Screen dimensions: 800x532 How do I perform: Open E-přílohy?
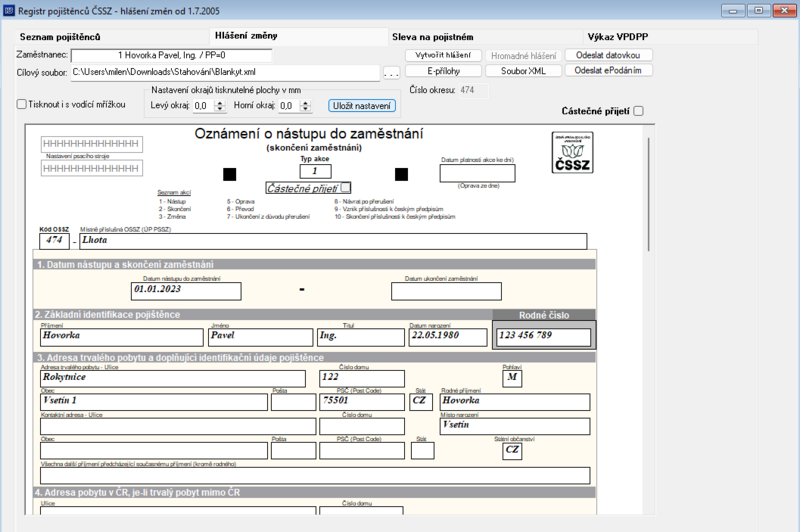tap(443, 71)
